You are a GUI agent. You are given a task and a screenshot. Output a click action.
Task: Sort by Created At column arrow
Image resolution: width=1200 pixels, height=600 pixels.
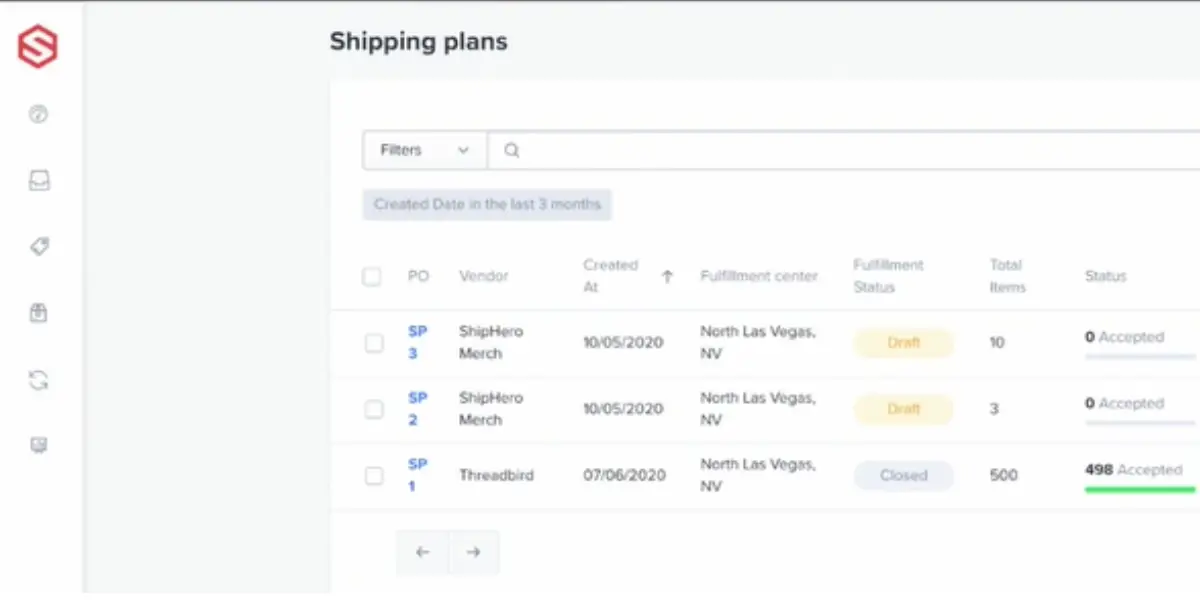[667, 277]
